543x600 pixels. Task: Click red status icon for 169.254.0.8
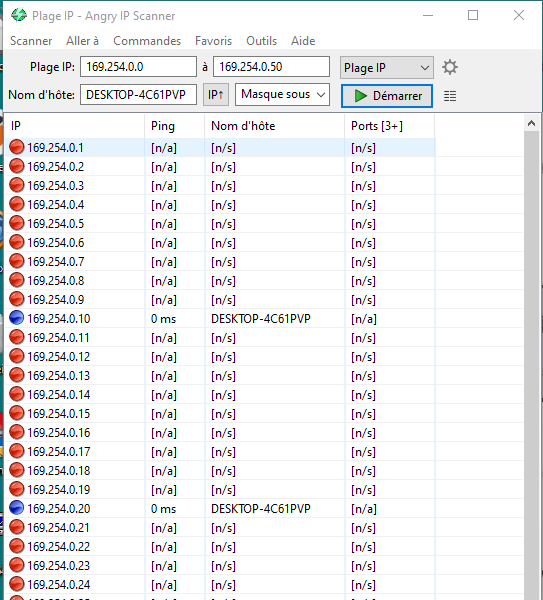coord(16,280)
